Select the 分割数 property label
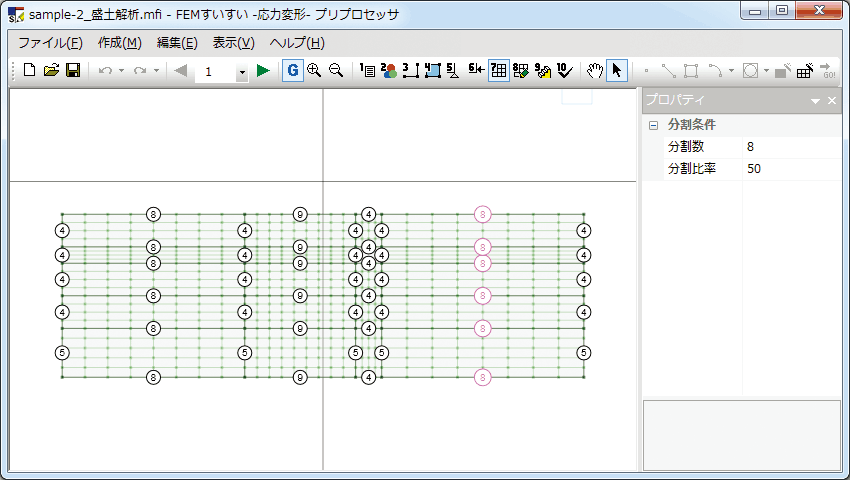Image resolution: width=850 pixels, height=480 pixels. click(x=686, y=146)
